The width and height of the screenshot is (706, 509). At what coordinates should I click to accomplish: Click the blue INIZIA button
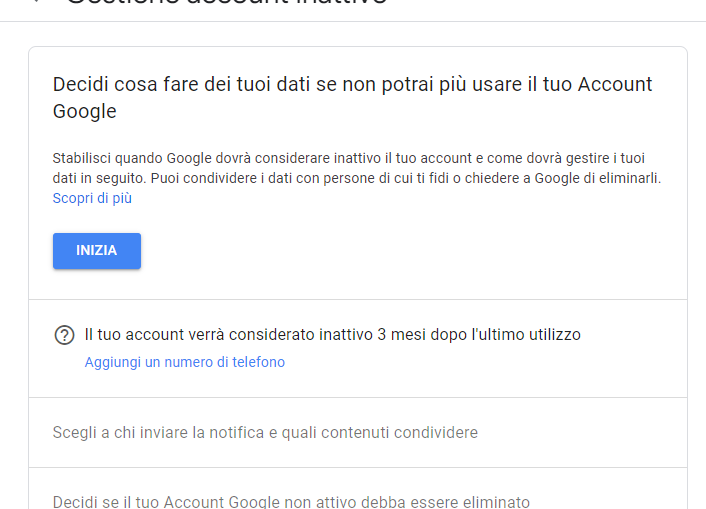coord(97,251)
